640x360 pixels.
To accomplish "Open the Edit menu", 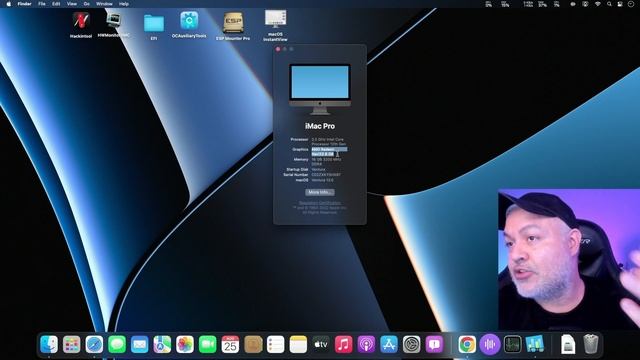I will pyautogui.click(x=56, y=4).
